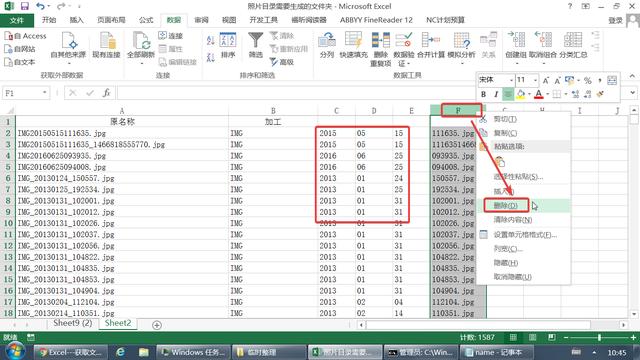
Task: Increase decimal places in mini toolbar
Action: pos(576,94)
